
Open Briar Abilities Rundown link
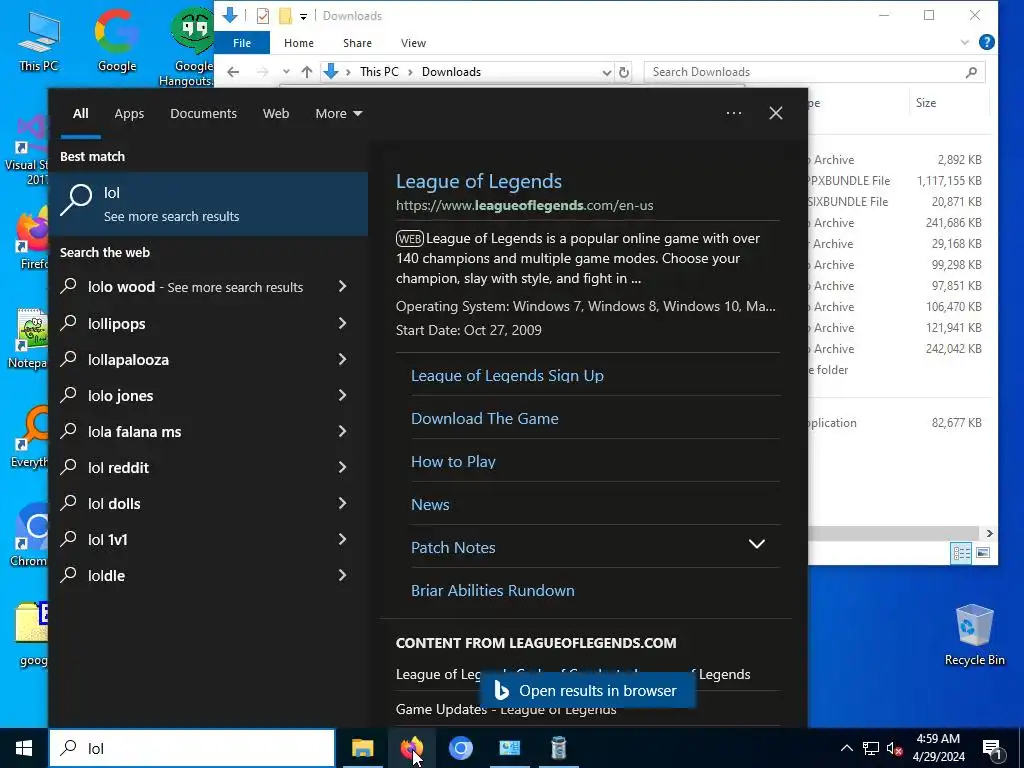click(x=492, y=590)
